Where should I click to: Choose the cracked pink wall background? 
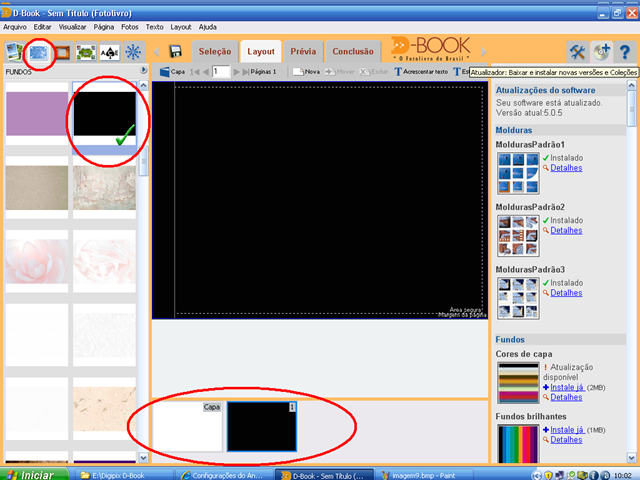point(104,188)
